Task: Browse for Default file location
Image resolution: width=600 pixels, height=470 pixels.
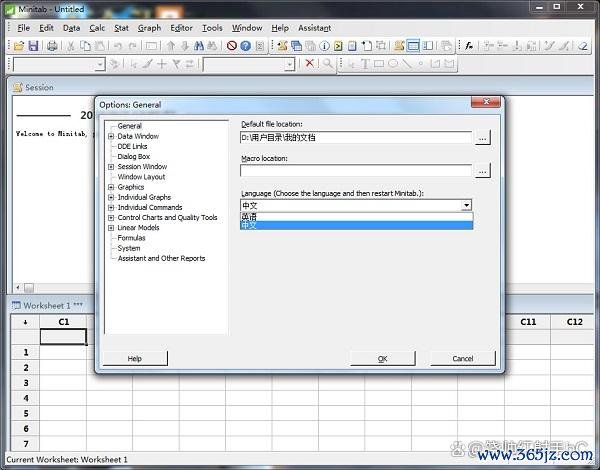Action: (483, 138)
